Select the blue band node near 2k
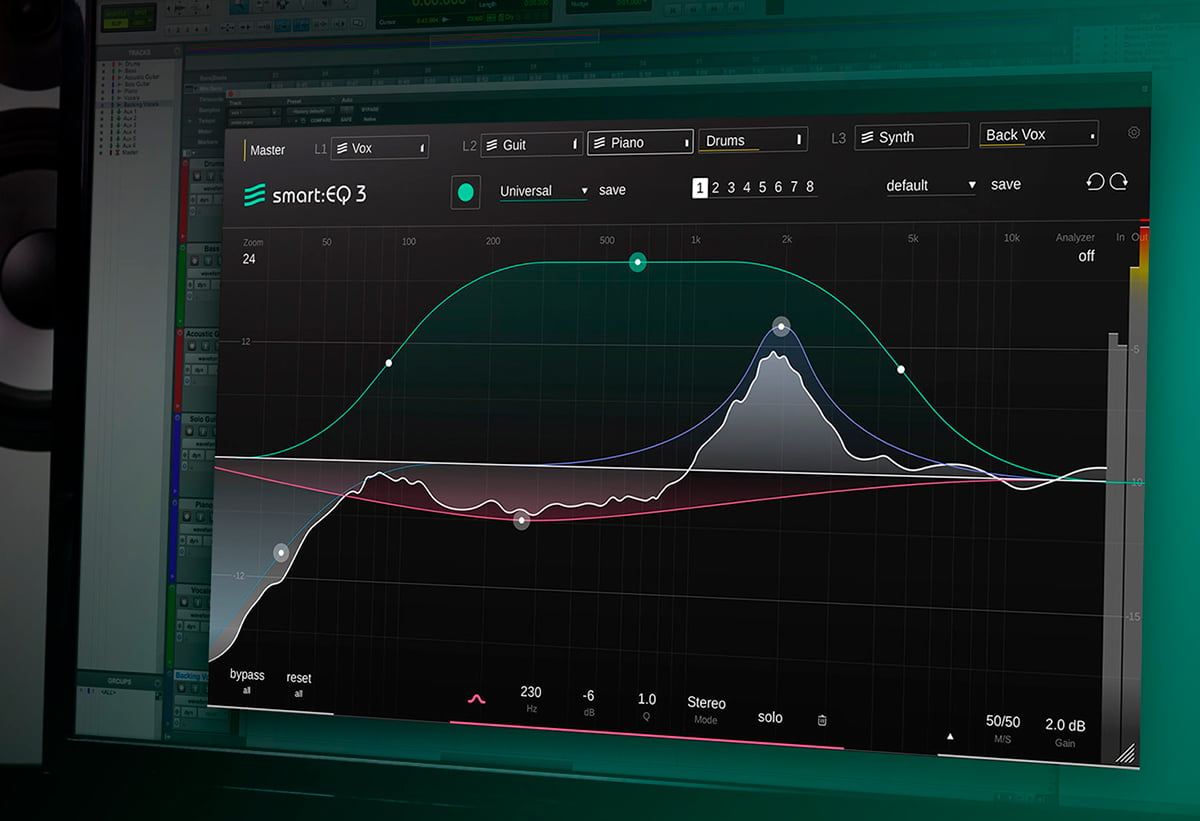This screenshot has width=1200, height=821. [x=781, y=326]
